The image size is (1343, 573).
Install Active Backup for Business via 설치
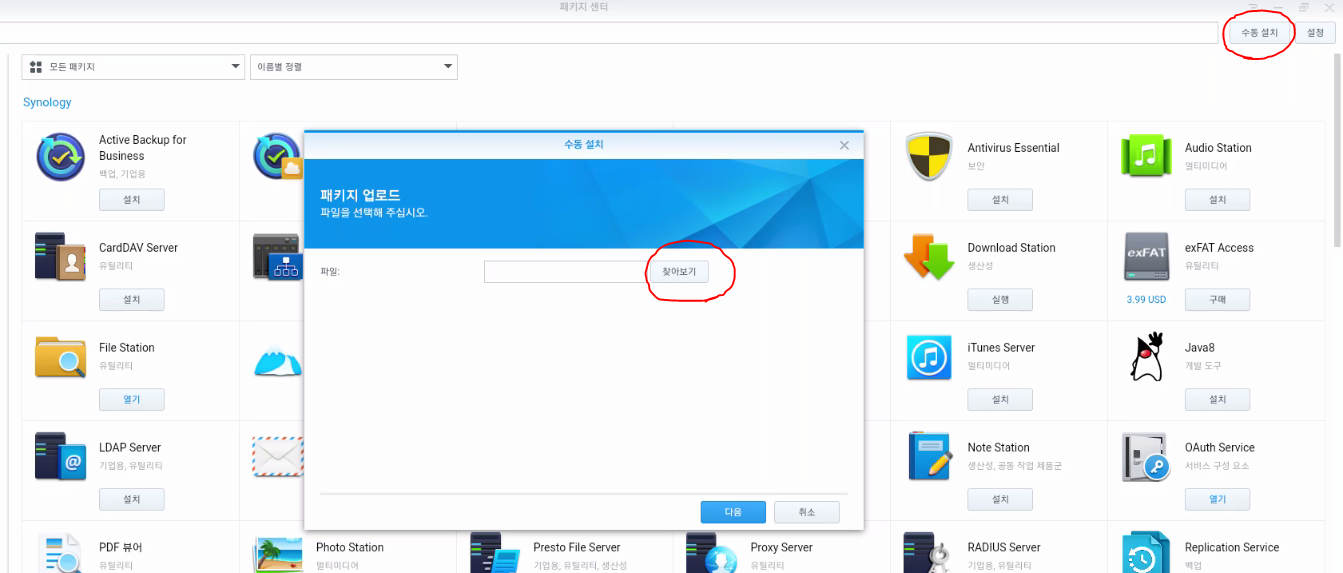pos(132,200)
